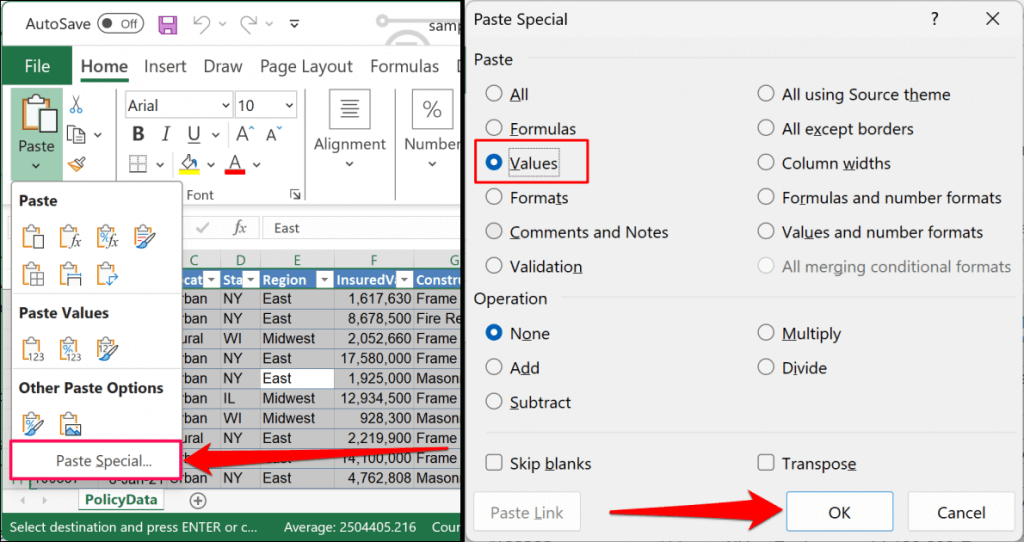Check the Transpose option

pos(766,464)
